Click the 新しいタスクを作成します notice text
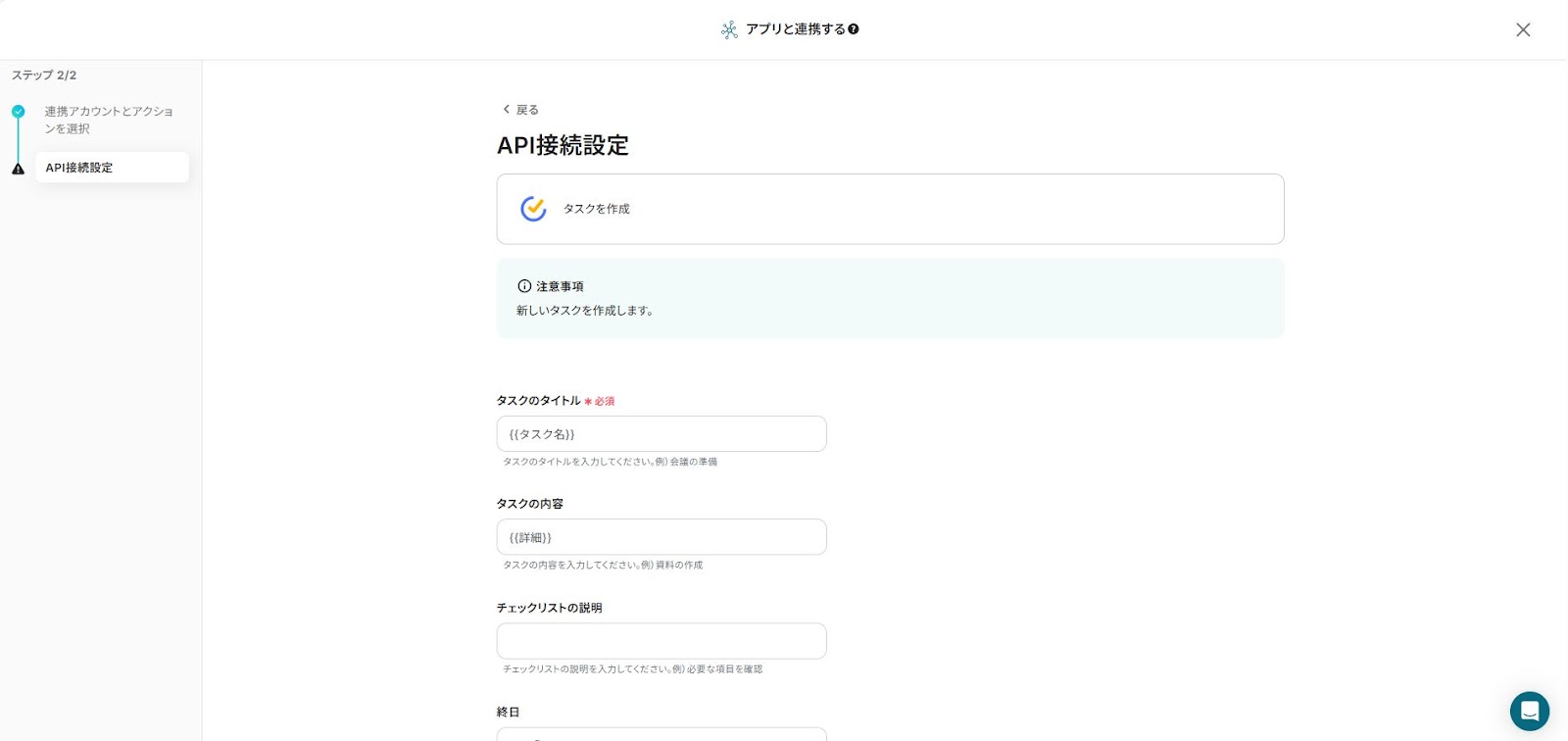This screenshot has height=741, width=1568. (585, 311)
